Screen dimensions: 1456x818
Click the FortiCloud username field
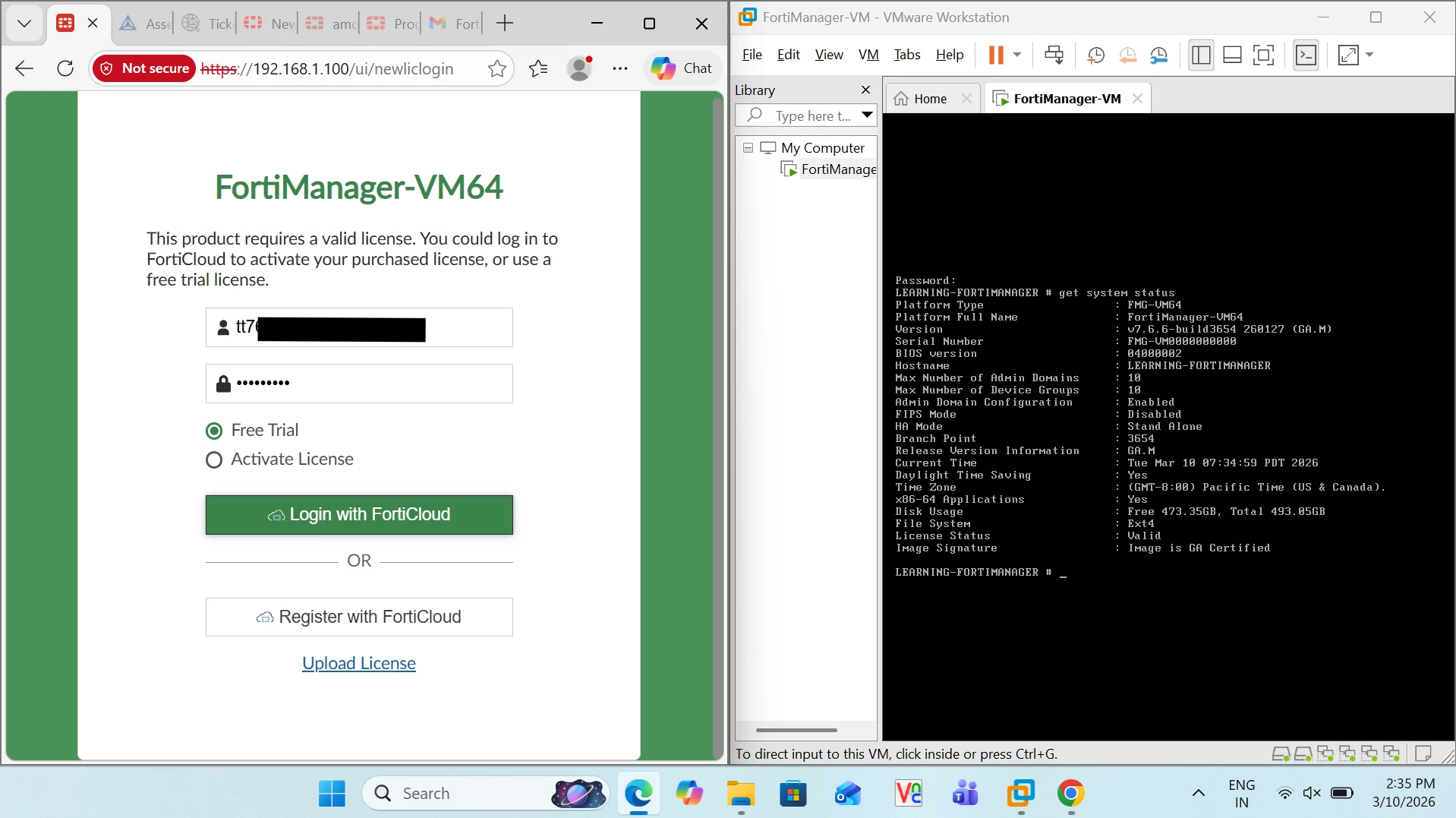coord(359,327)
